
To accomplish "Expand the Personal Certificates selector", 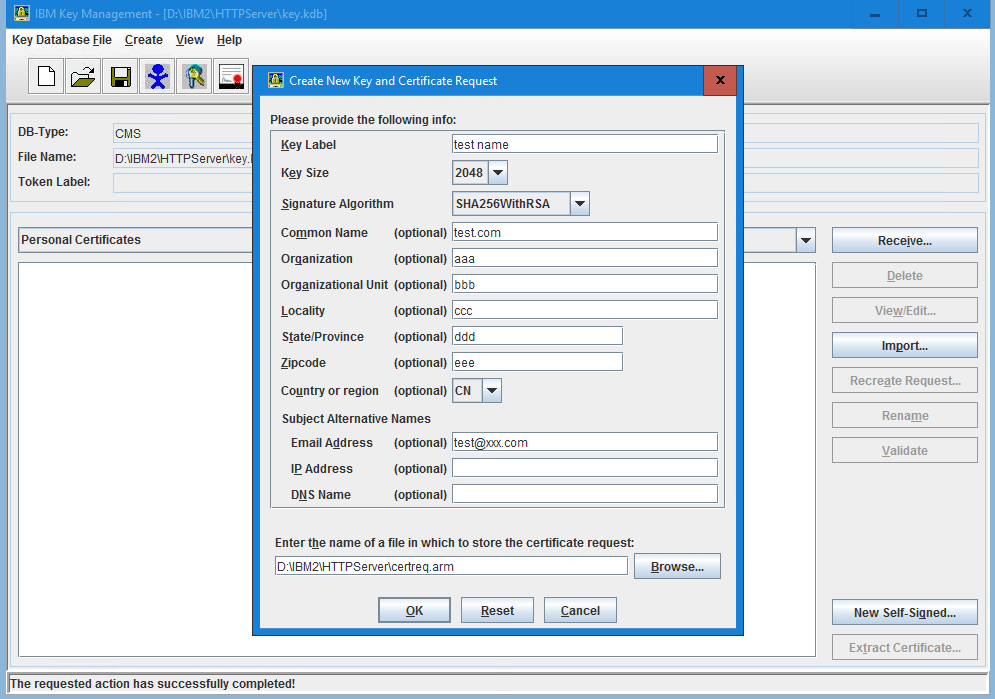I will coord(805,239).
